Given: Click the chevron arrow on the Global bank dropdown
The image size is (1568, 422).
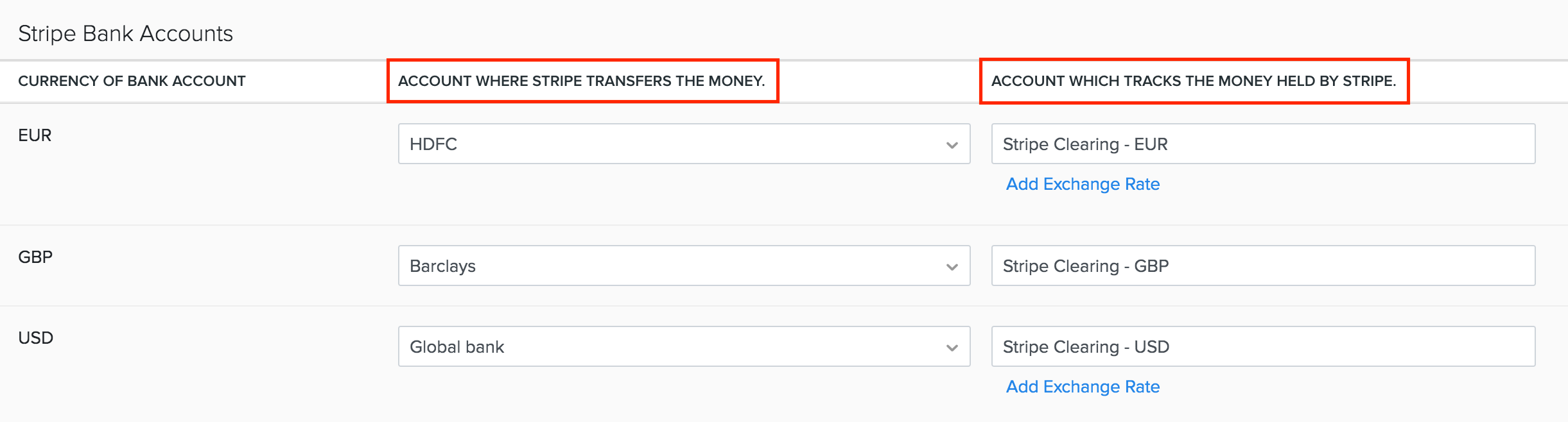Looking at the screenshot, I should (952, 348).
